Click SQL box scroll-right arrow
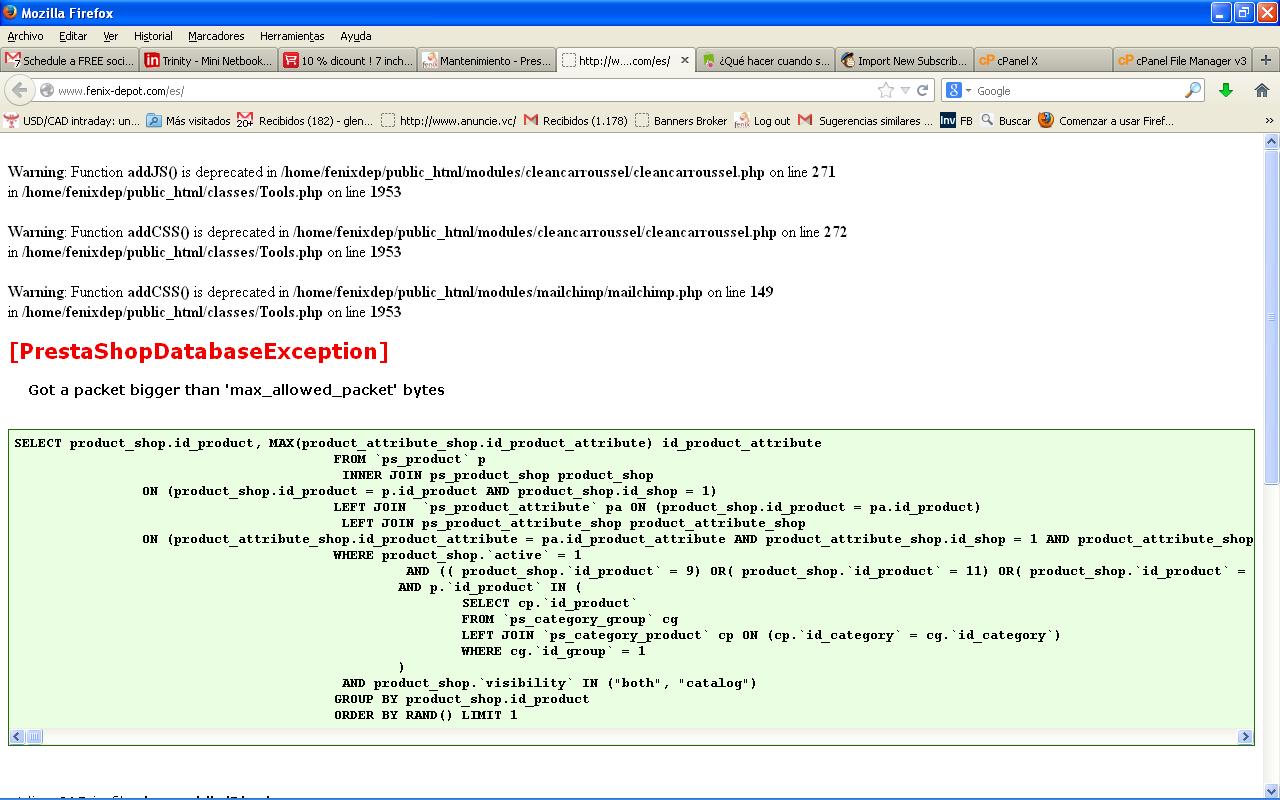1280x800 pixels. tap(1245, 737)
